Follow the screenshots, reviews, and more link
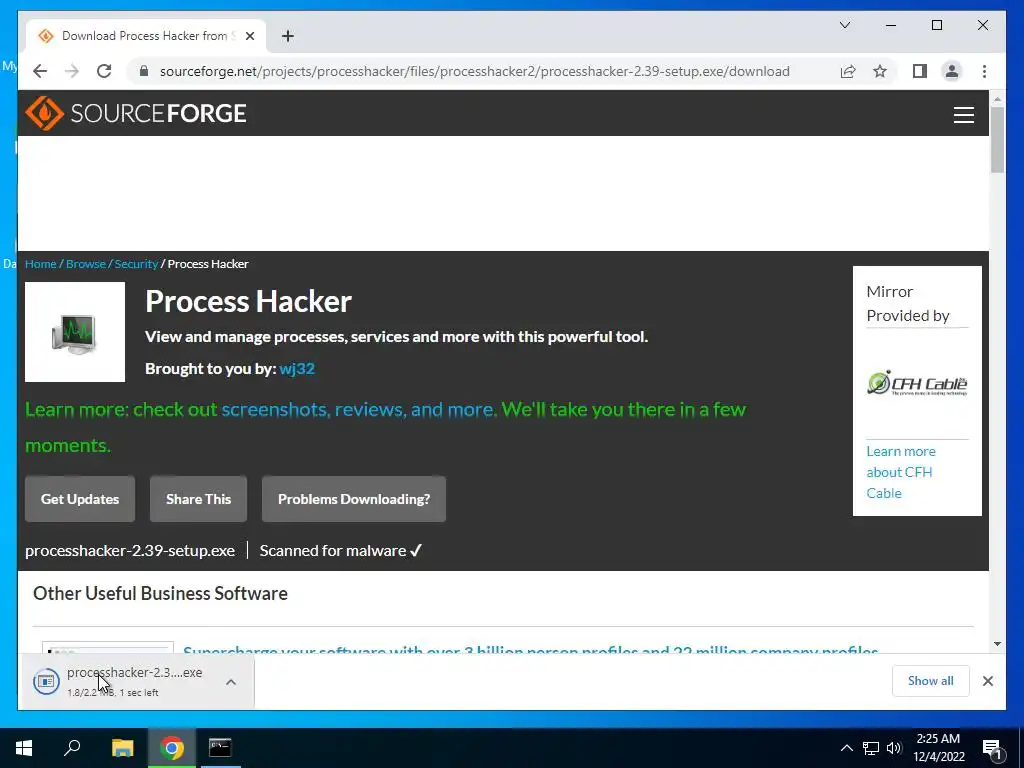1024x768 pixels. click(x=359, y=409)
